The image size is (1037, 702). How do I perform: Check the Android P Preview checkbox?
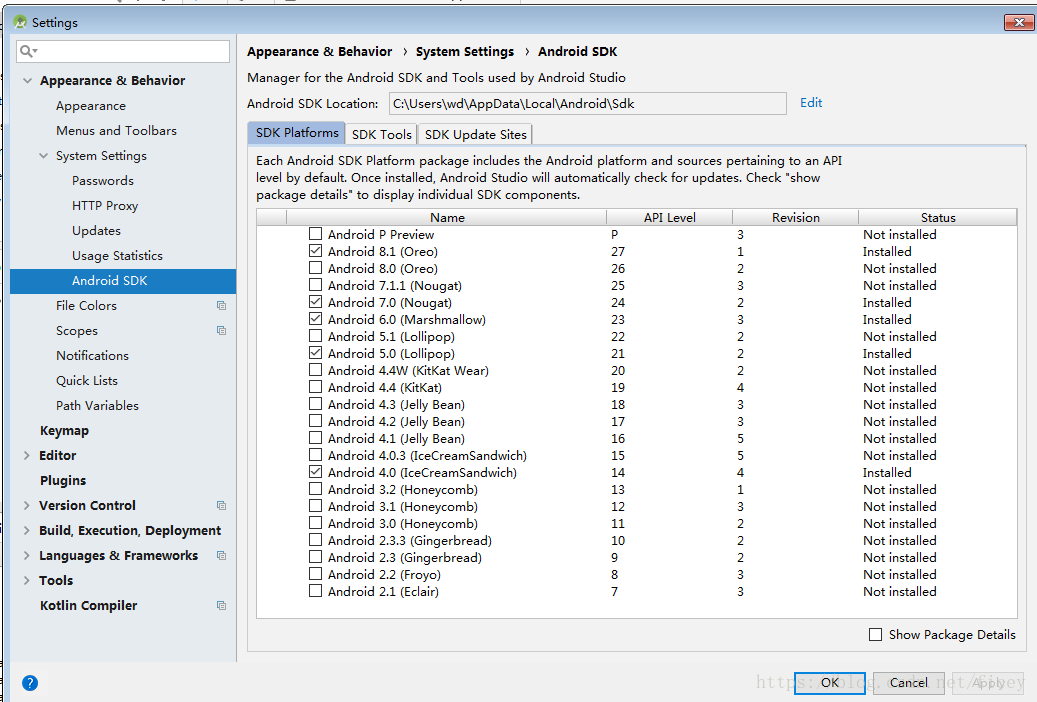[315, 234]
